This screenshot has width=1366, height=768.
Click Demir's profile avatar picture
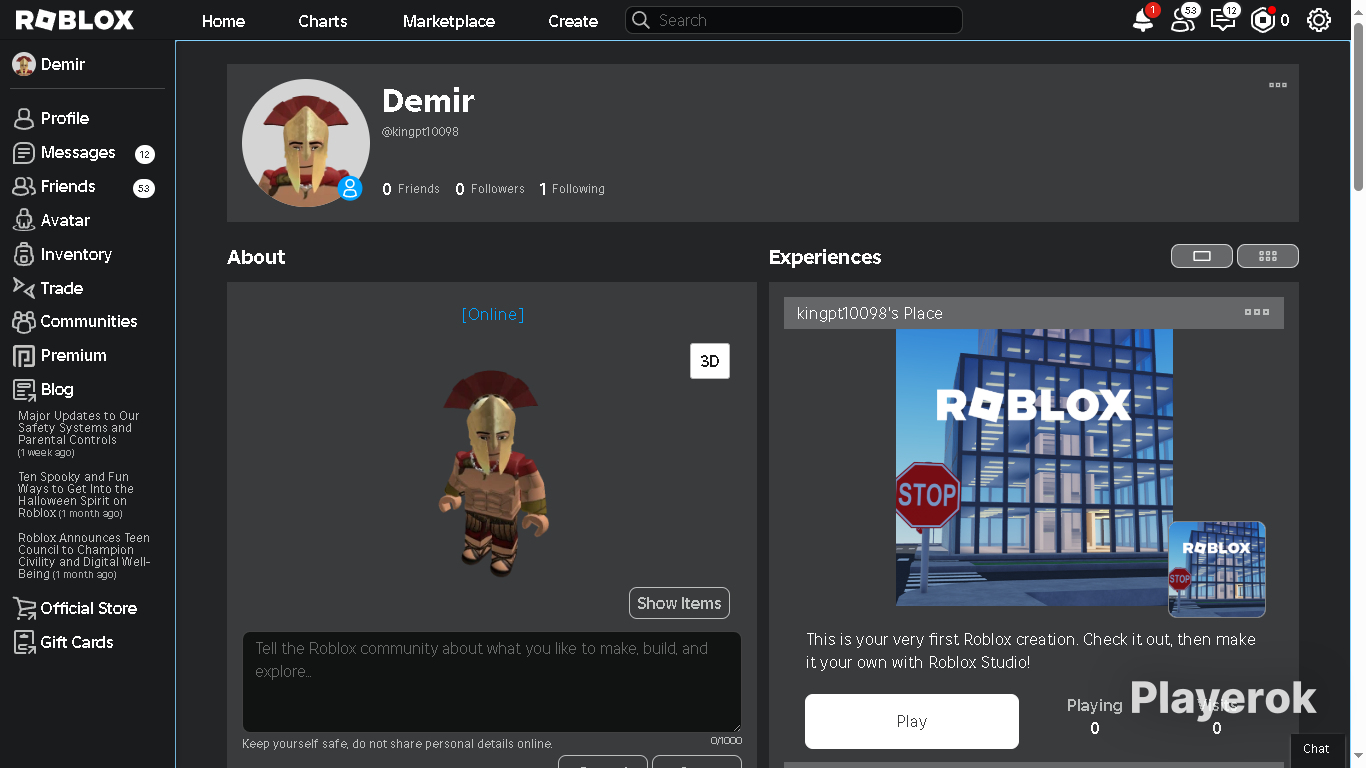pyautogui.click(x=306, y=143)
